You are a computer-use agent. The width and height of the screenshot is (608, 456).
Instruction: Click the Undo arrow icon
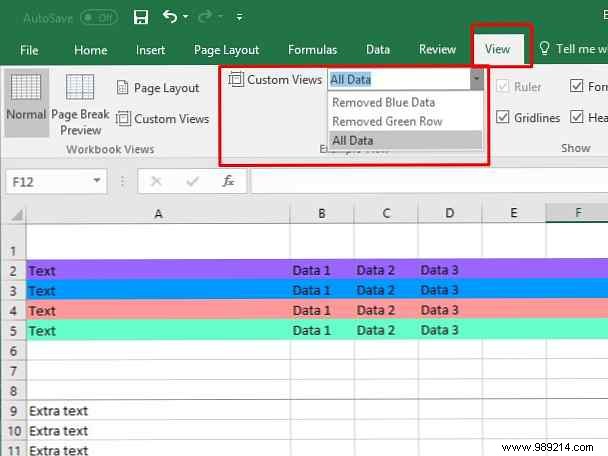tap(170, 17)
